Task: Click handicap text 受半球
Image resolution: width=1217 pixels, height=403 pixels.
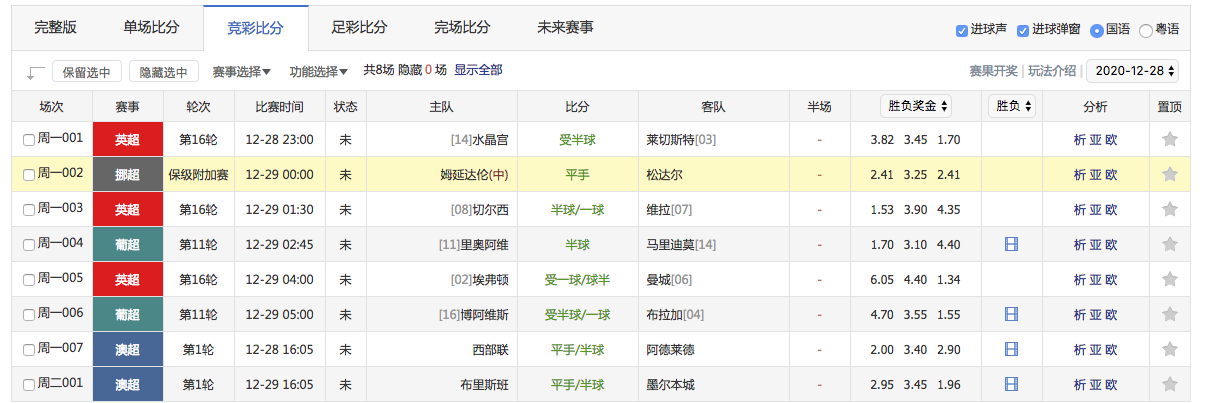Action: click(577, 140)
